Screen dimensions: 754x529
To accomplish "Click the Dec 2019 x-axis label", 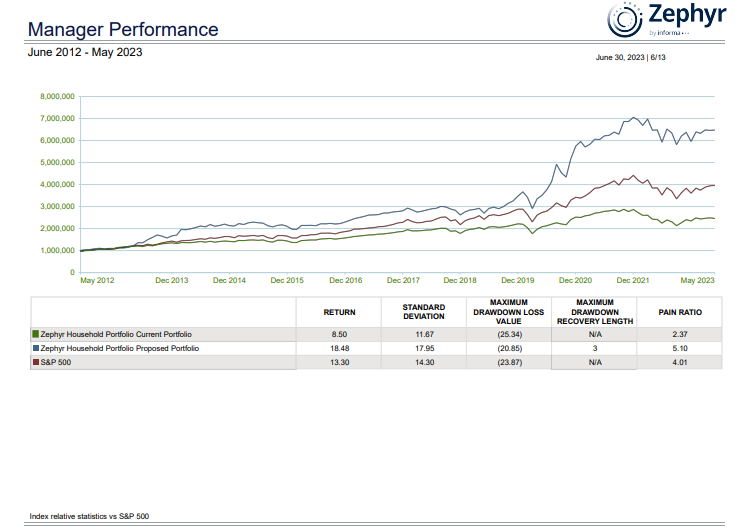I will 519,280.
